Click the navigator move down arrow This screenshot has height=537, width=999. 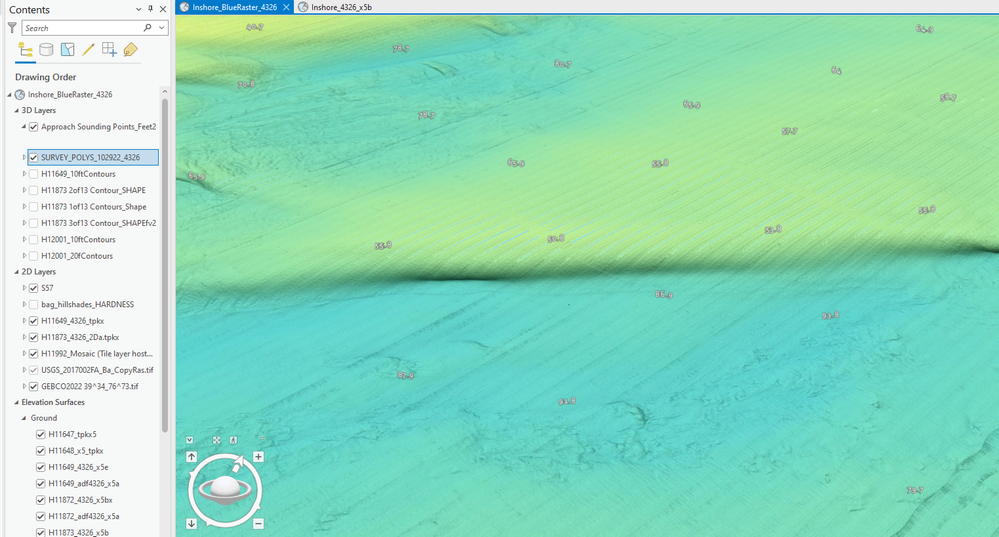pyautogui.click(x=191, y=524)
